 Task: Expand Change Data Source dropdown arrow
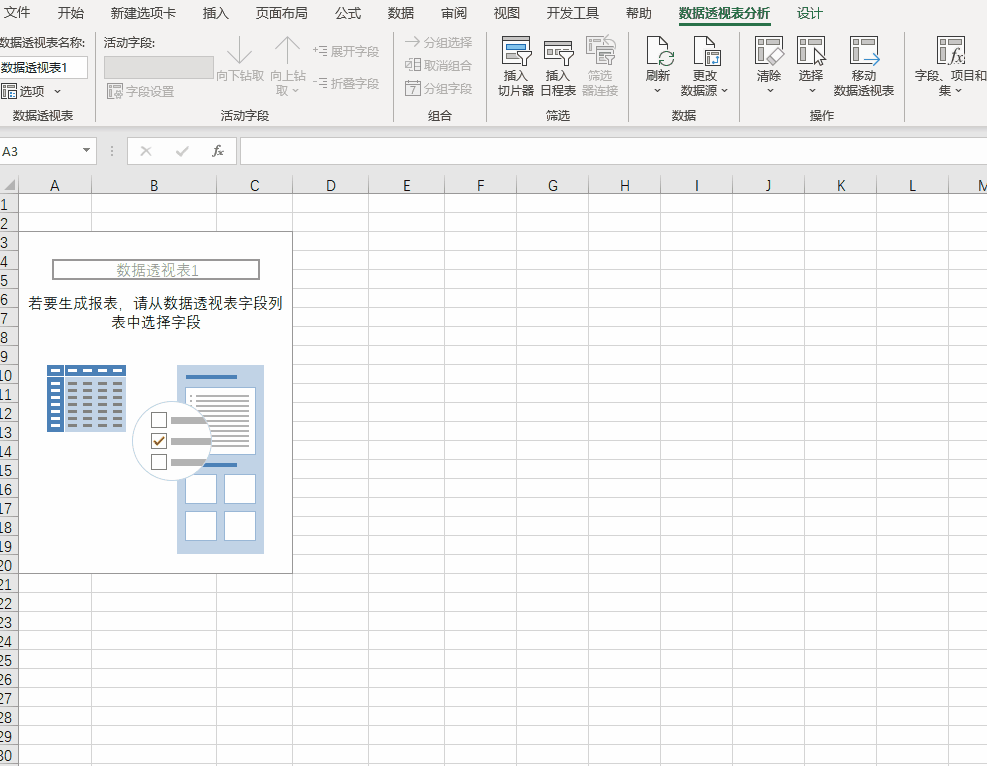click(725, 91)
